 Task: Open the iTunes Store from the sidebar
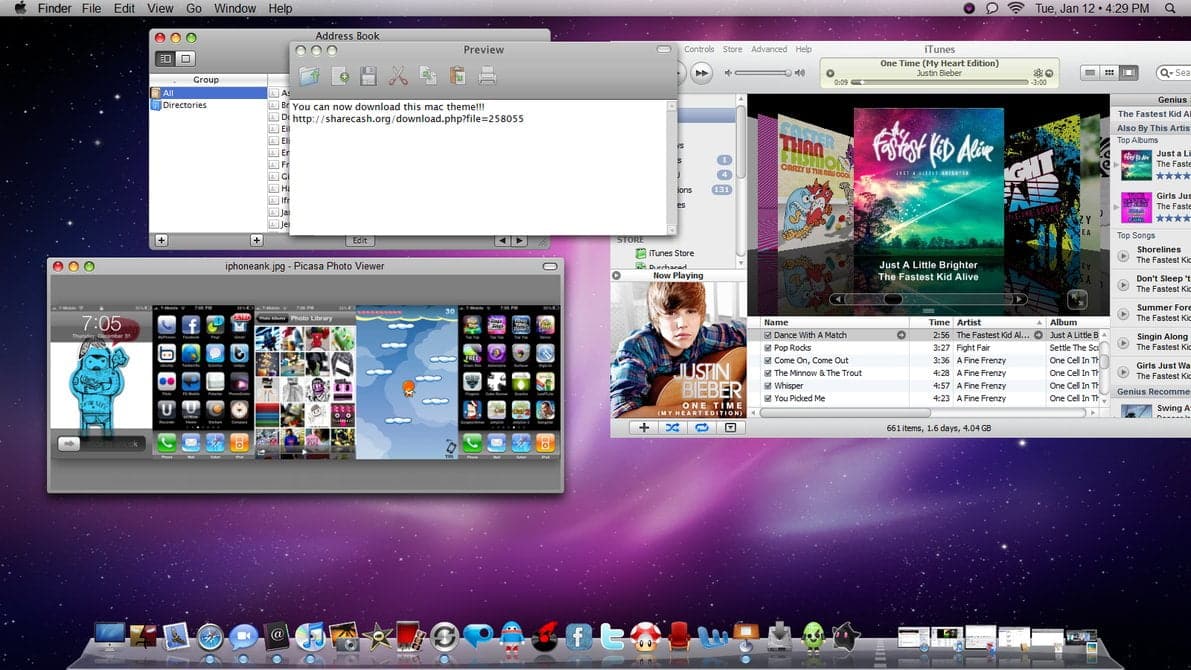click(673, 254)
